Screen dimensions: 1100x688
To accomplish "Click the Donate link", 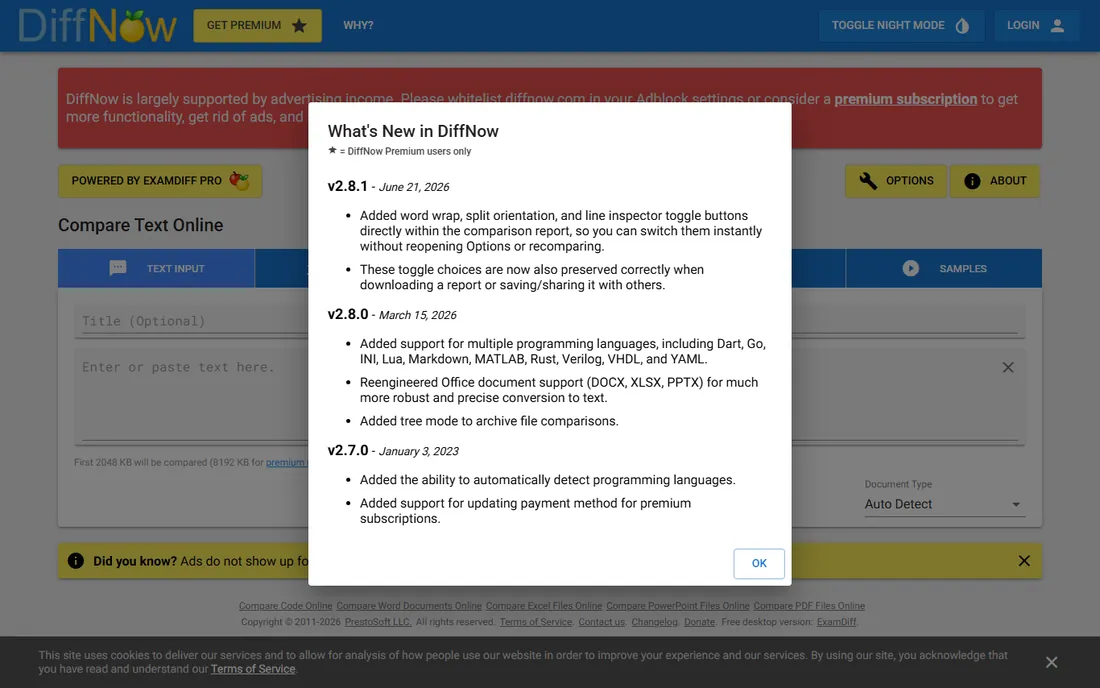I will pyautogui.click(x=699, y=622).
